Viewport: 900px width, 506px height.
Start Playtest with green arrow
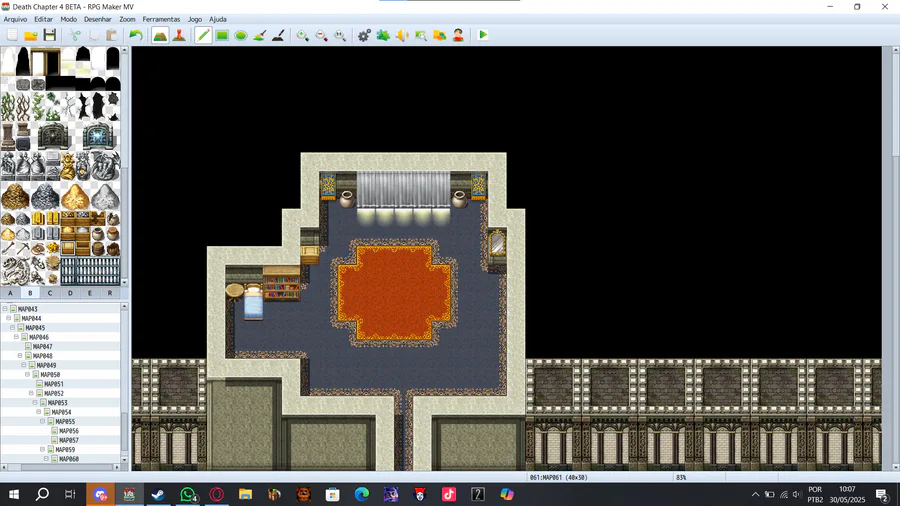click(483, 35)
